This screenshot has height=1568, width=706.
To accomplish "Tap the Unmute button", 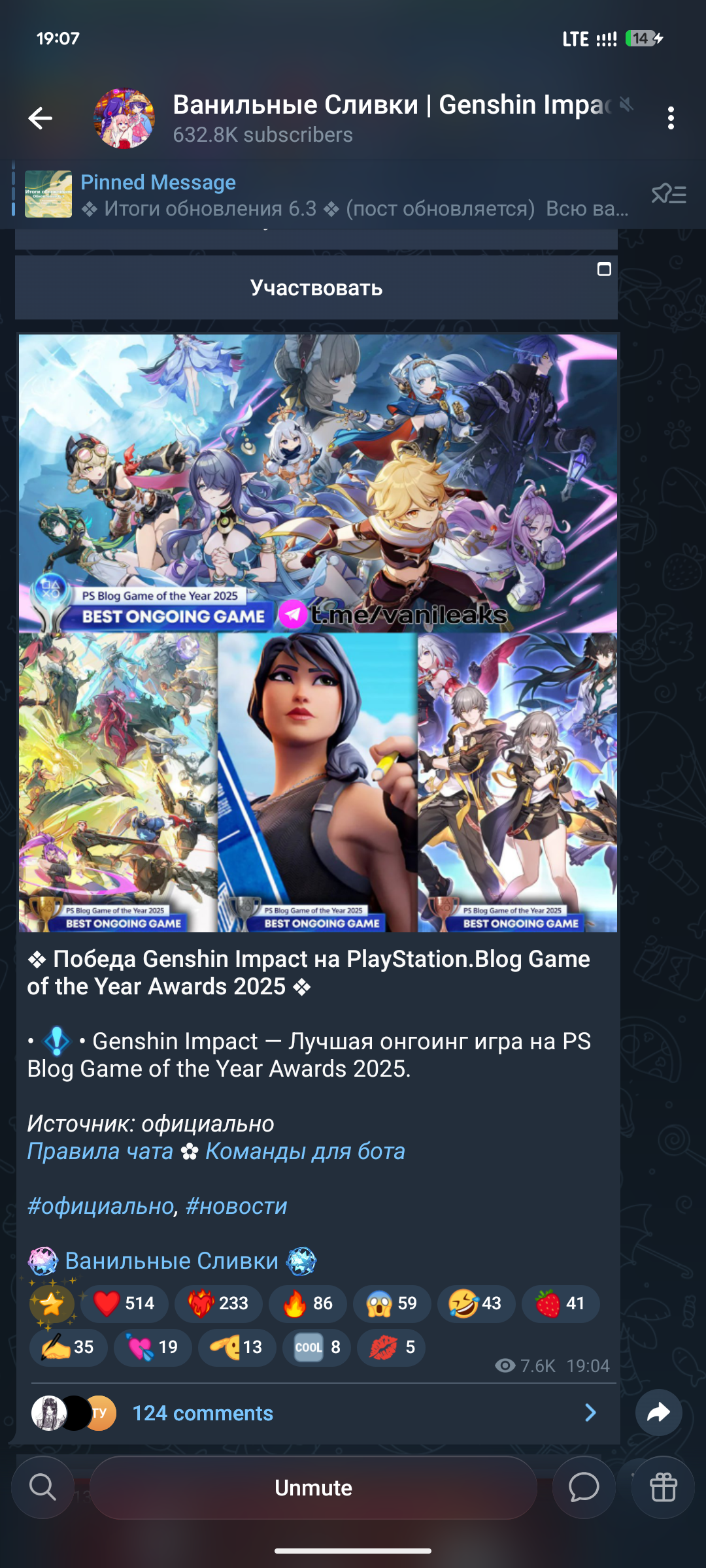I will pyautogui.click(x=313, y=1488).
